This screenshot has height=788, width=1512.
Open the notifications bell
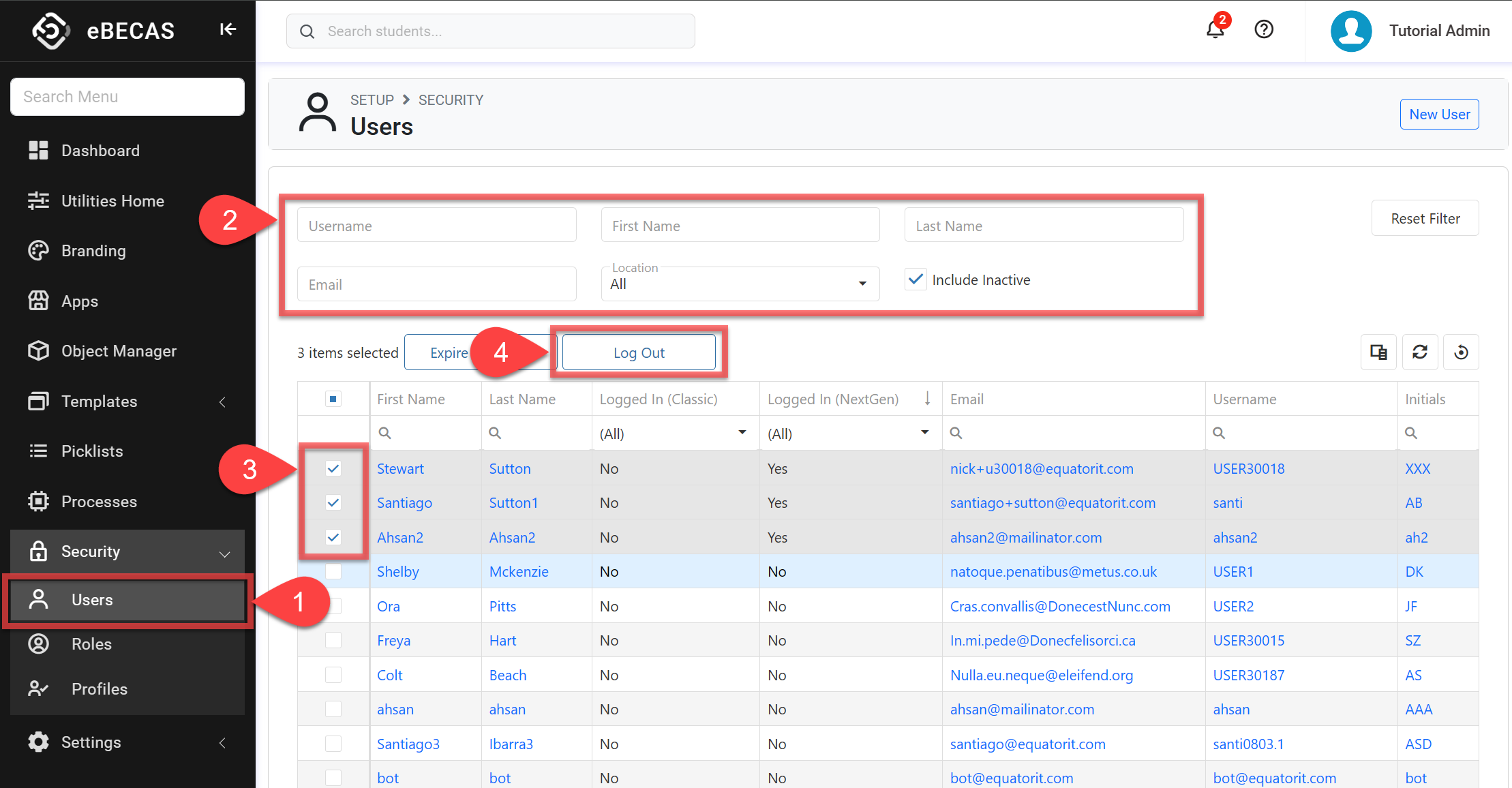pyautogui.click(x=1215, y=30)
